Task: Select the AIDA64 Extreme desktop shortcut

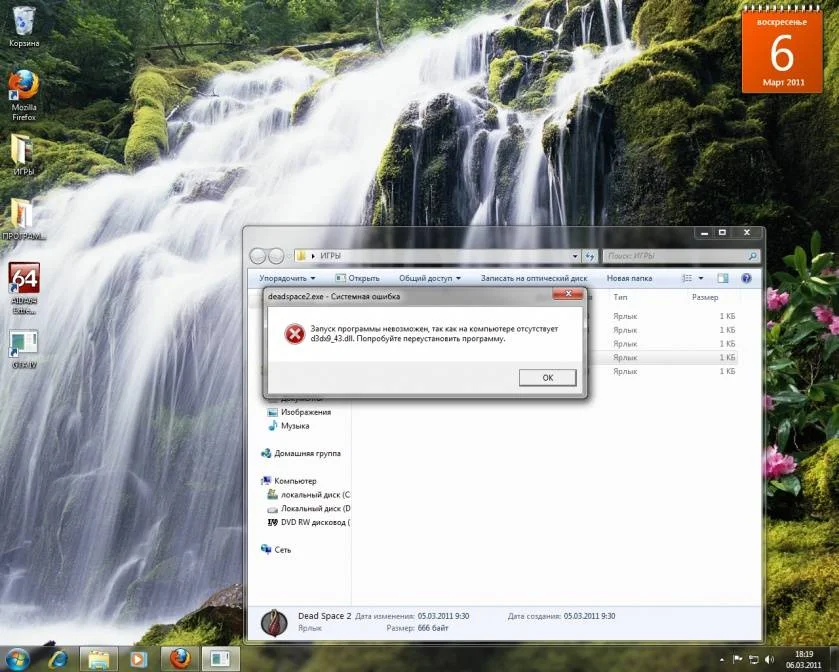Action: 24,288
